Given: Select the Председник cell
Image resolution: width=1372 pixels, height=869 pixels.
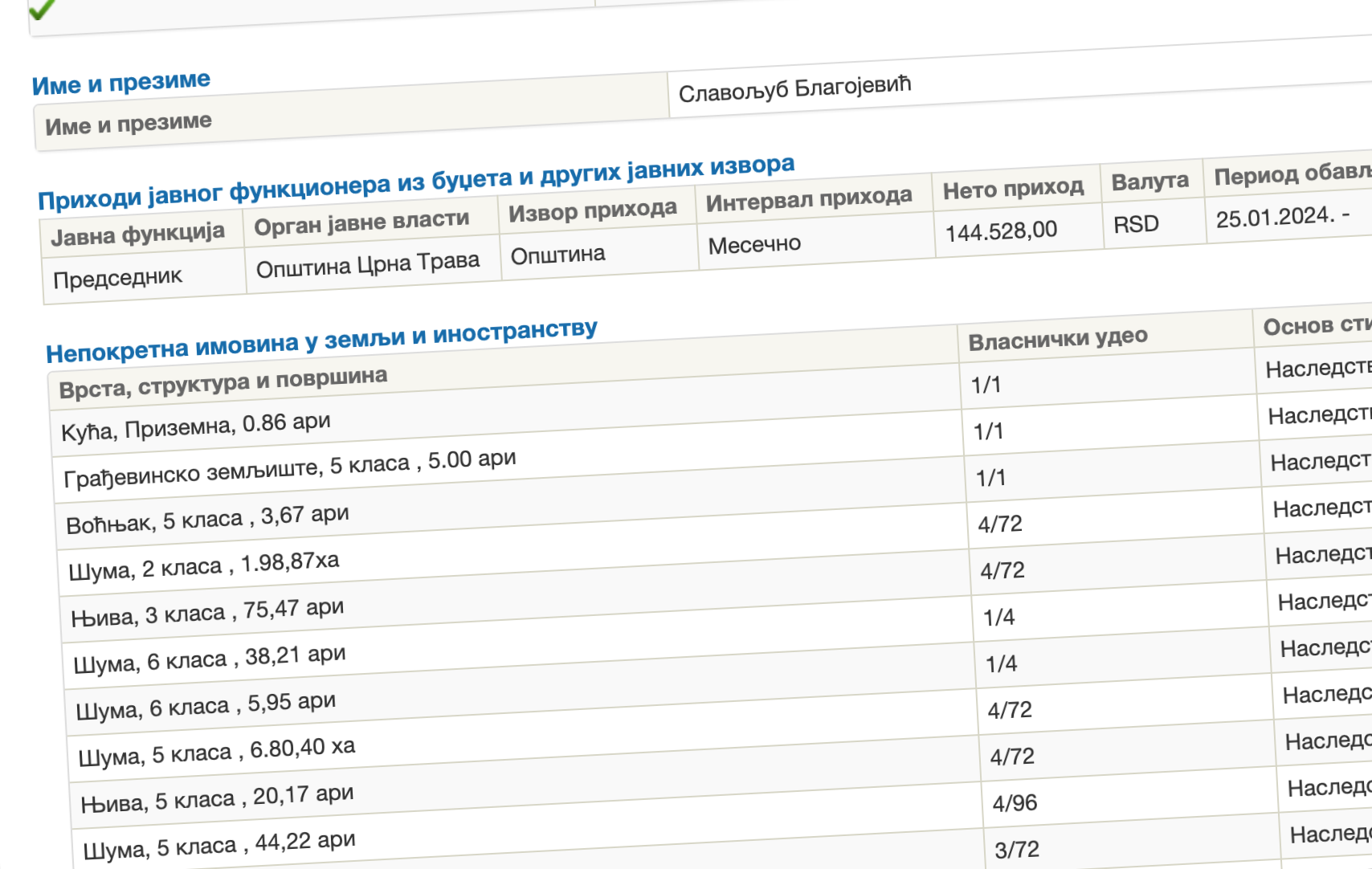Looking at the screenshot, I should [x=118, y=278].
